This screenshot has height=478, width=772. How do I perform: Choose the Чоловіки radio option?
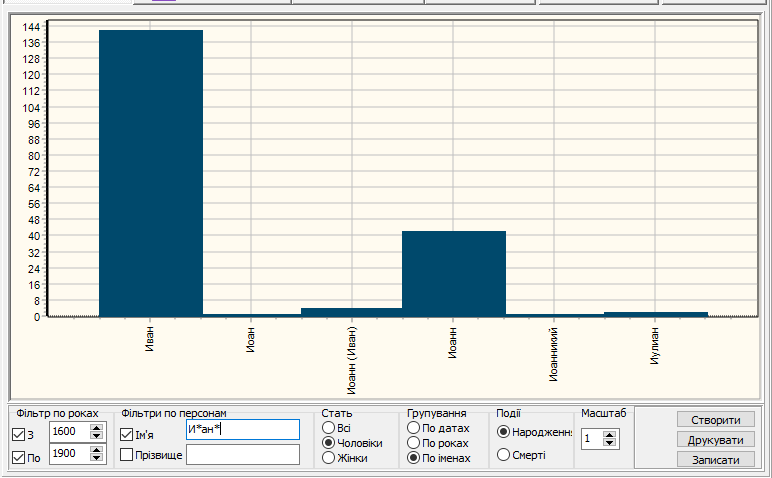coord(328,443)
